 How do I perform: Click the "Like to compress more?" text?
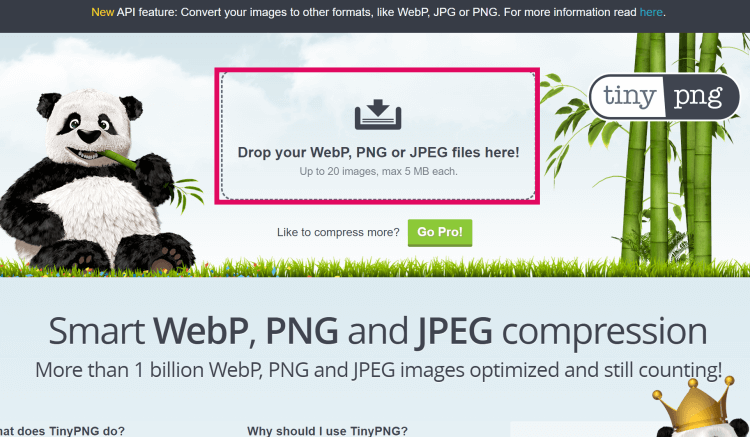pyautogui.click(x=338, y=232)
